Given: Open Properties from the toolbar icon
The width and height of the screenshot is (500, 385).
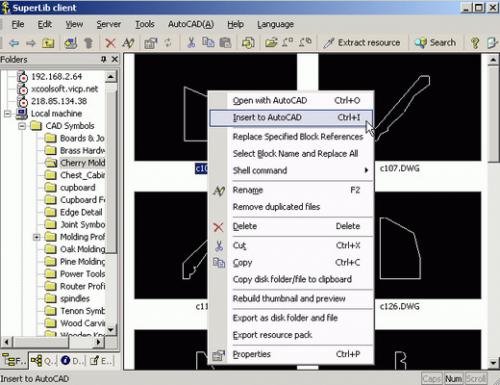Looking at the screenshot, I should 151,43.
